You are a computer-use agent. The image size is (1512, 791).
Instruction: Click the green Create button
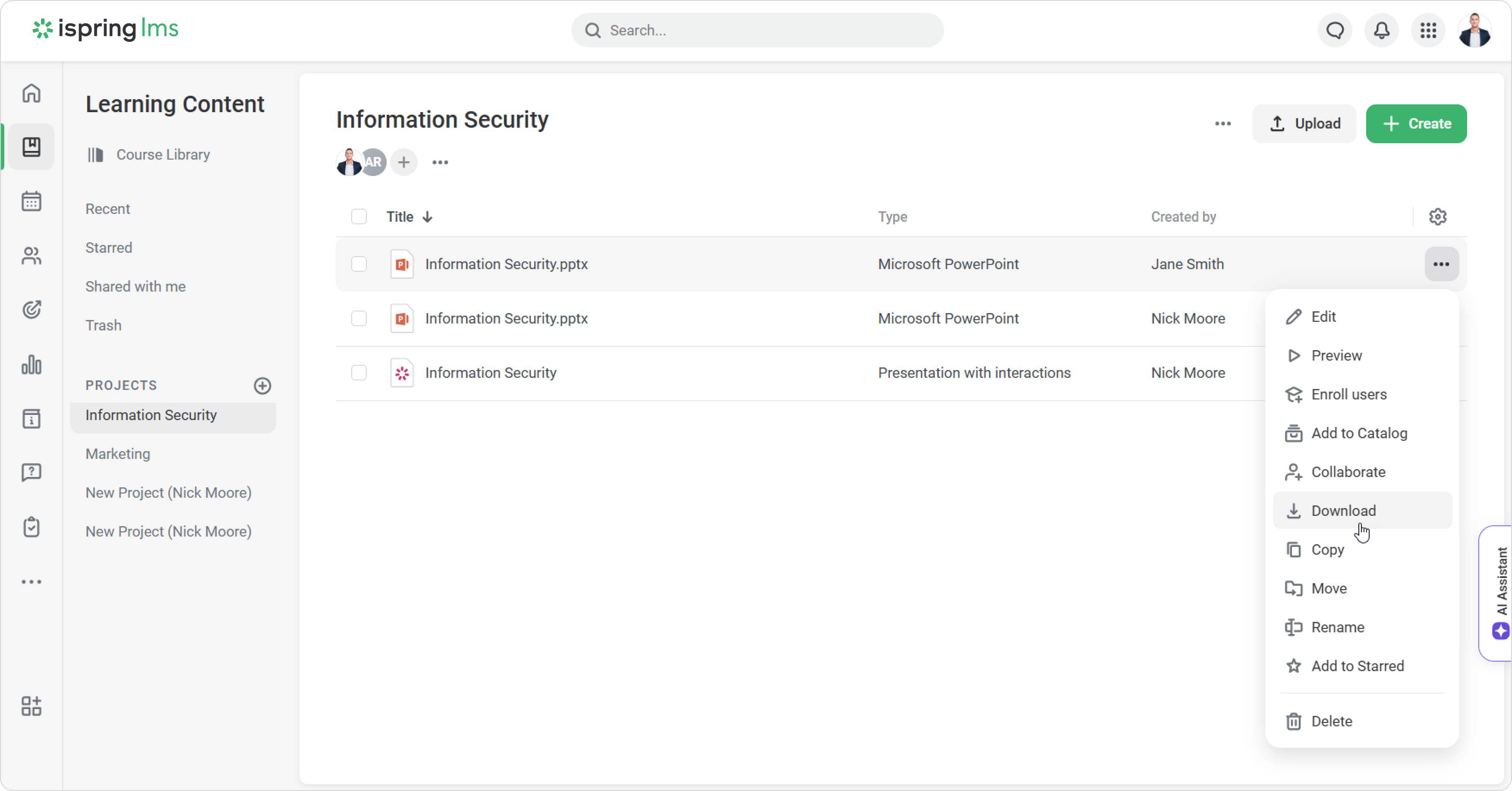pyautogui.click(x=1416, y=124)
